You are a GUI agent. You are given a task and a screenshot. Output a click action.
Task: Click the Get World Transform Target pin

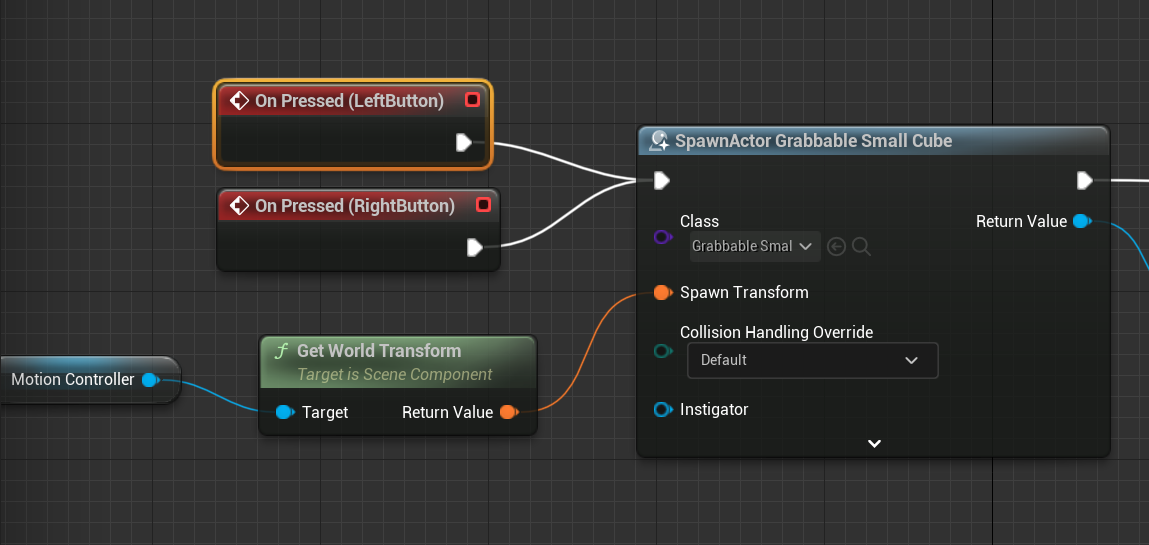pyautogui.click(x=284, y=412)
